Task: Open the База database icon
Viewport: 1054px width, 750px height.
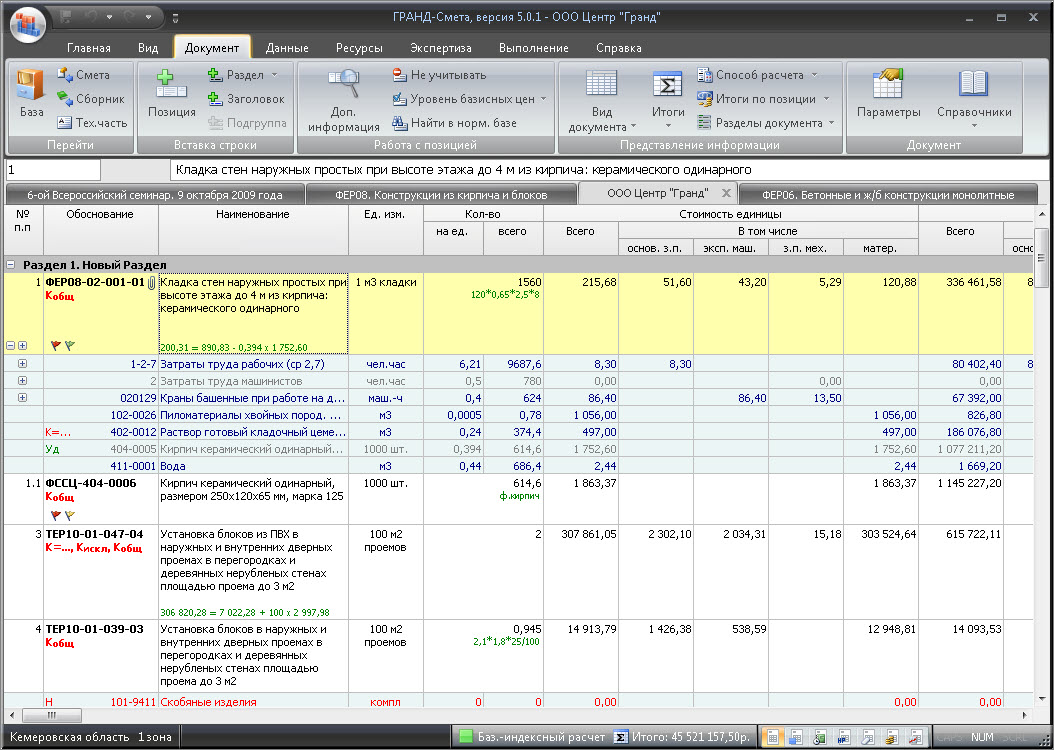Action: point(30,86)
